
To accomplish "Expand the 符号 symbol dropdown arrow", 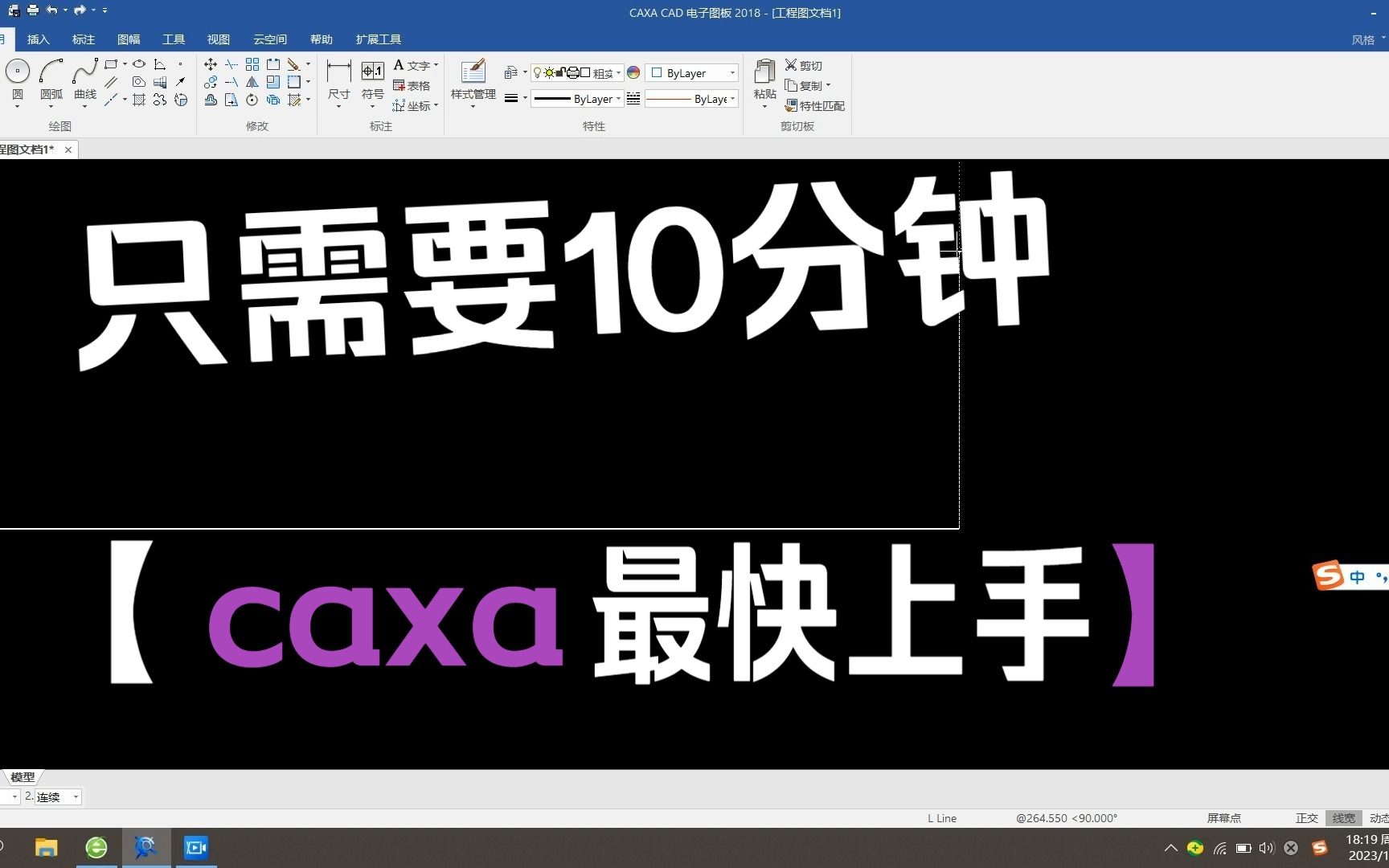I will point(372,105).
